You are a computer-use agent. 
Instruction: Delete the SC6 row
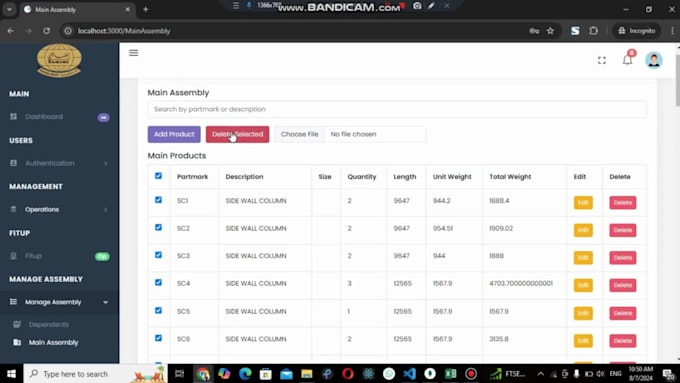622,340
